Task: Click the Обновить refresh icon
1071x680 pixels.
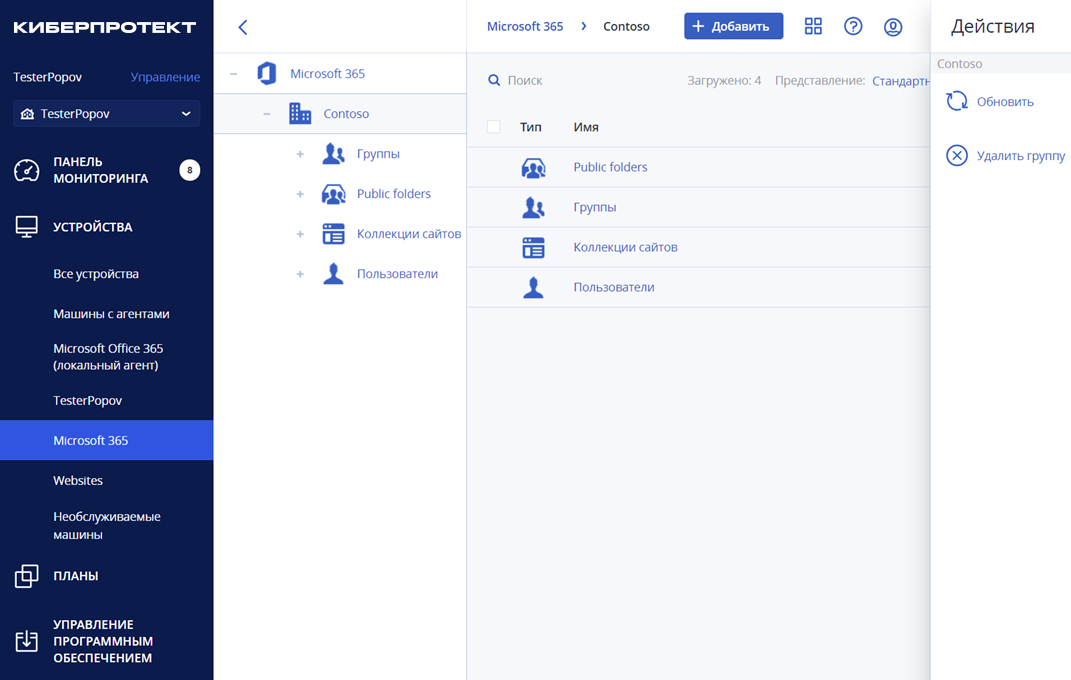Action: (957, 101)
